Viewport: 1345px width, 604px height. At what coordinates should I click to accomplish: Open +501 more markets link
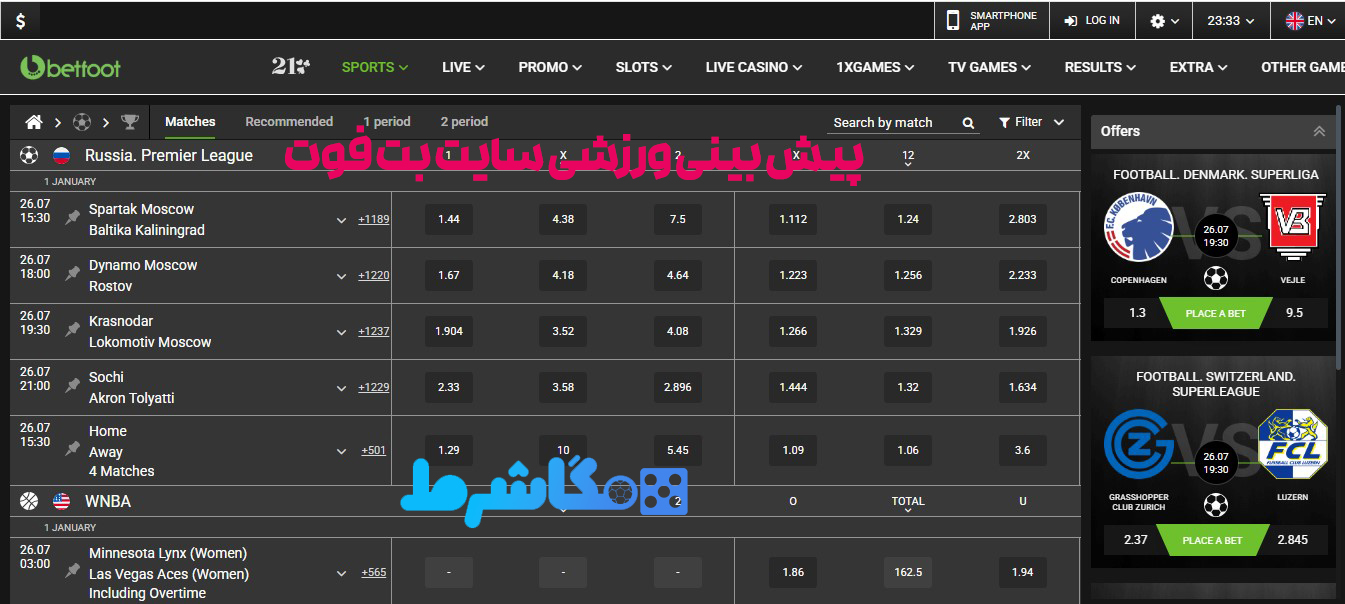374,450
